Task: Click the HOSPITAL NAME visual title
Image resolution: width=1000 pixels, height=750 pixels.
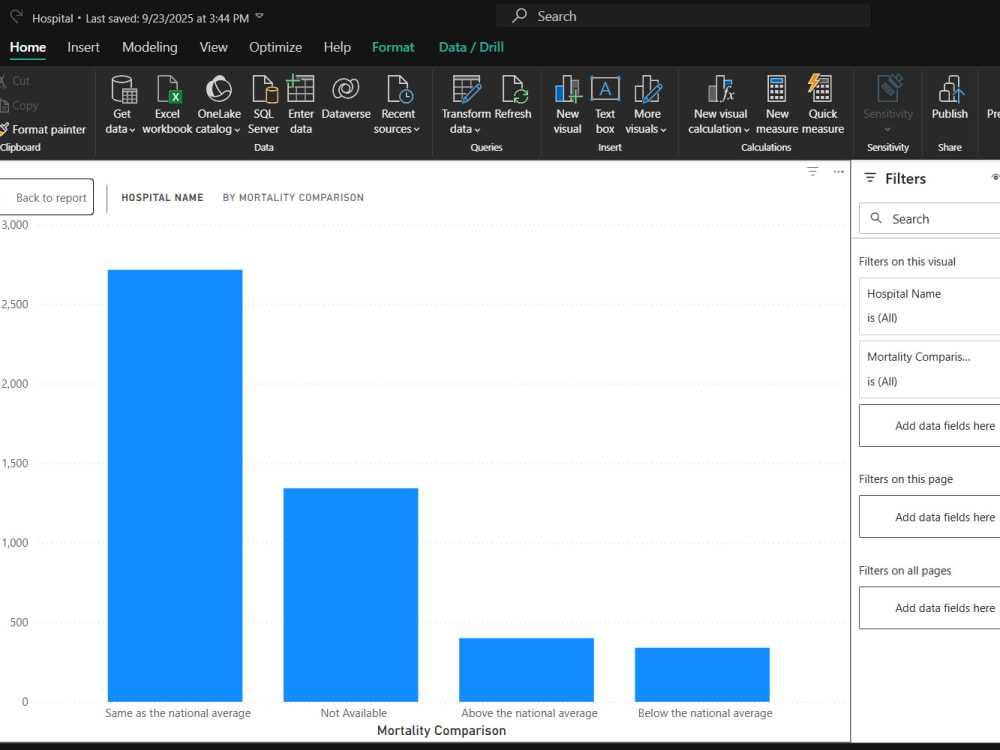Action: point(163,198)
